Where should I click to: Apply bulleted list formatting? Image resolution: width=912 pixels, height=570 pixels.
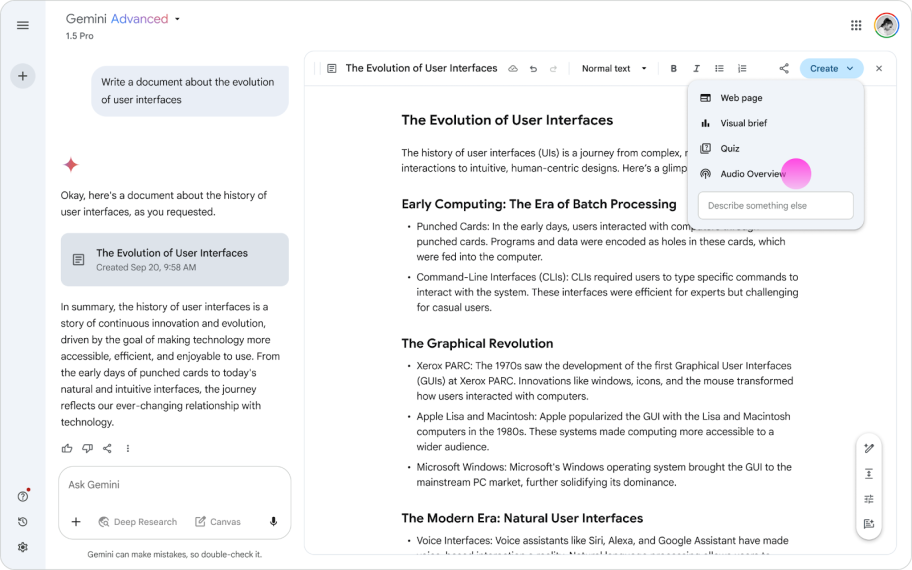[x=719, y=69]
